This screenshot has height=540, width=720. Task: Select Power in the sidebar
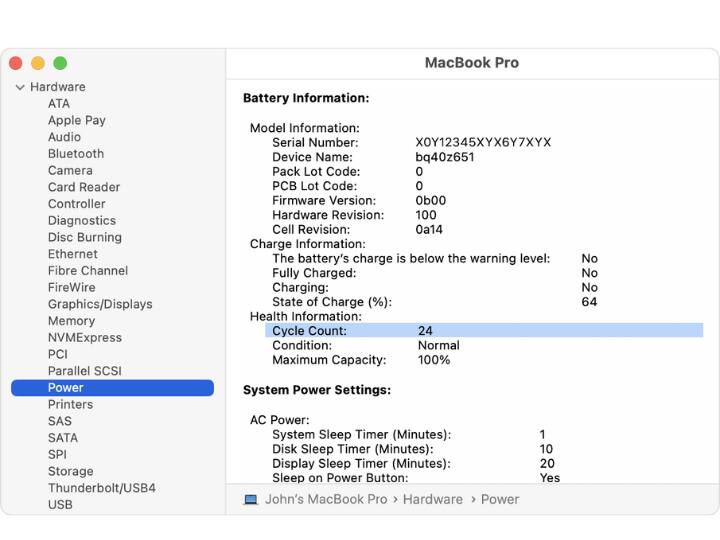pos(66,388)
